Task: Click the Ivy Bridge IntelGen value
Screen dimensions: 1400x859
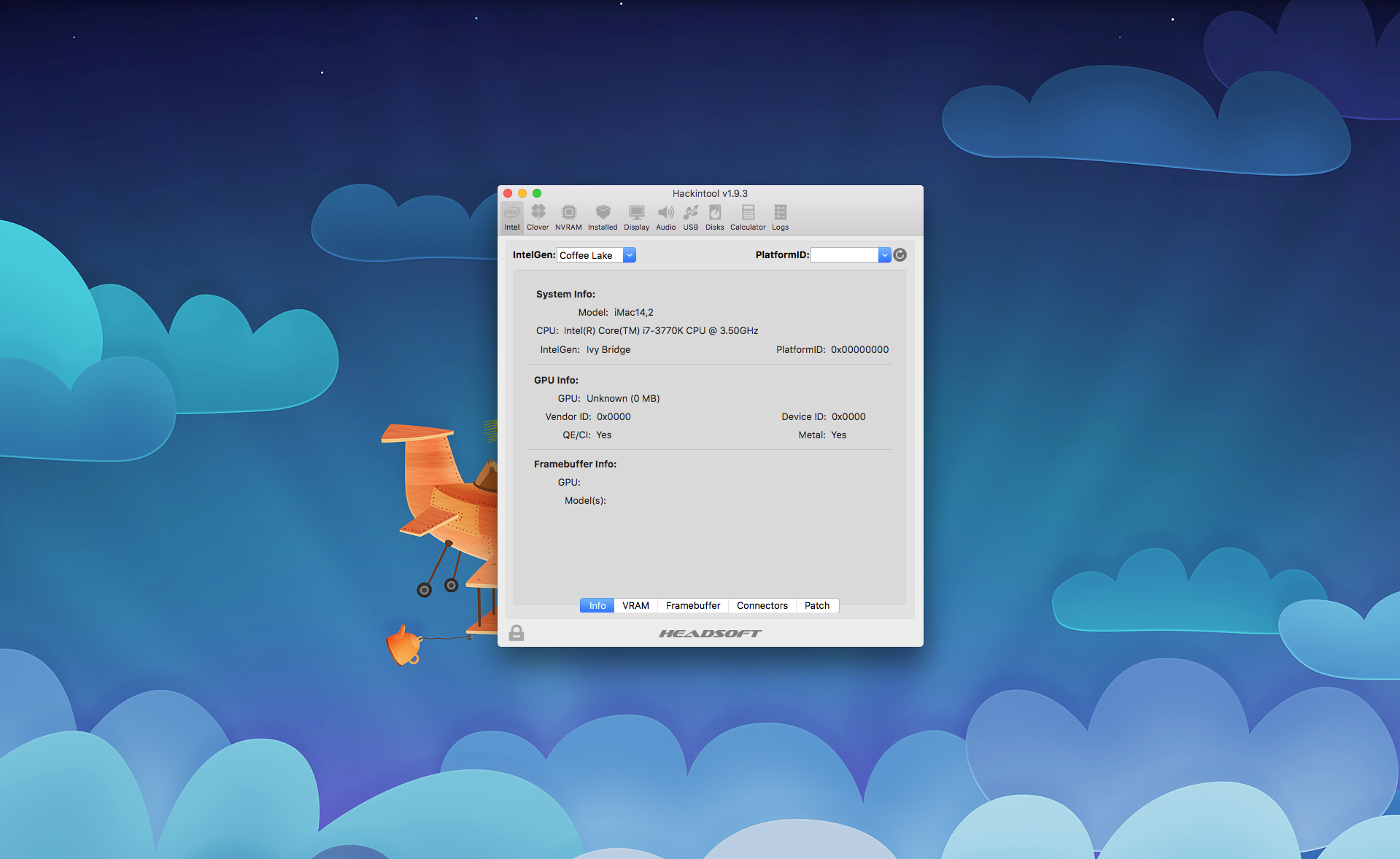Action: point(608,349)
